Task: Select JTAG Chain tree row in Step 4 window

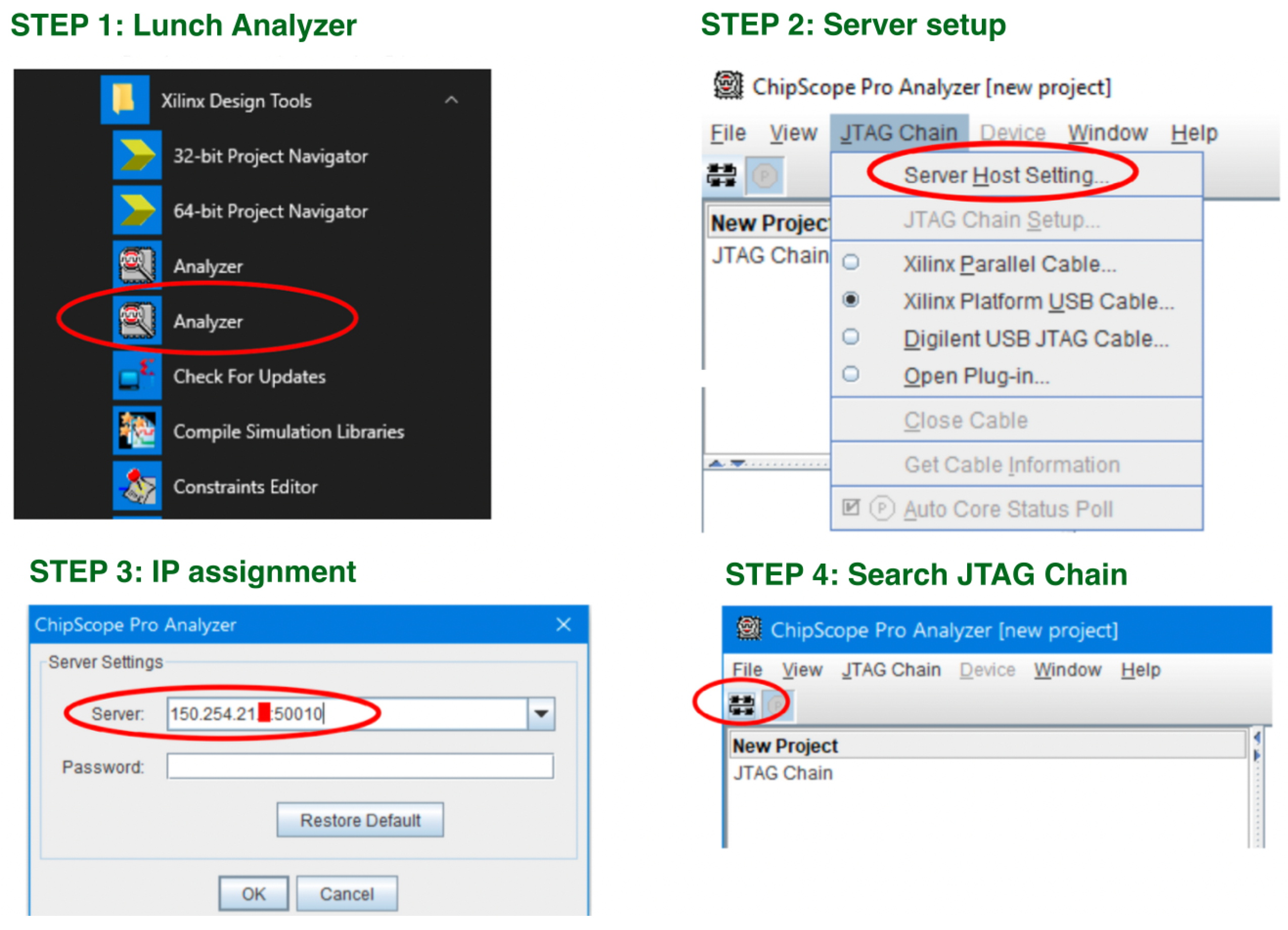Action: point(783,774)
